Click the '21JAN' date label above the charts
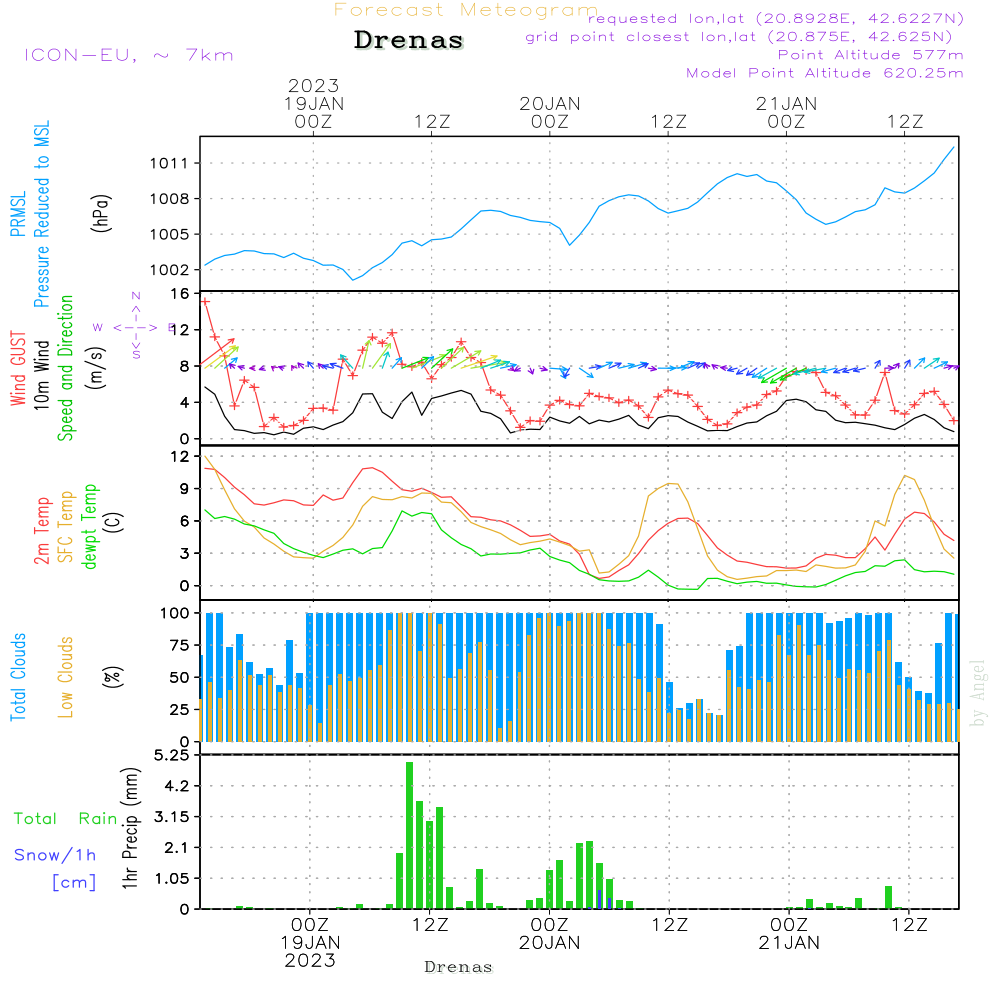Viewport: 1000px width, 1000px height. click(786, 104)
